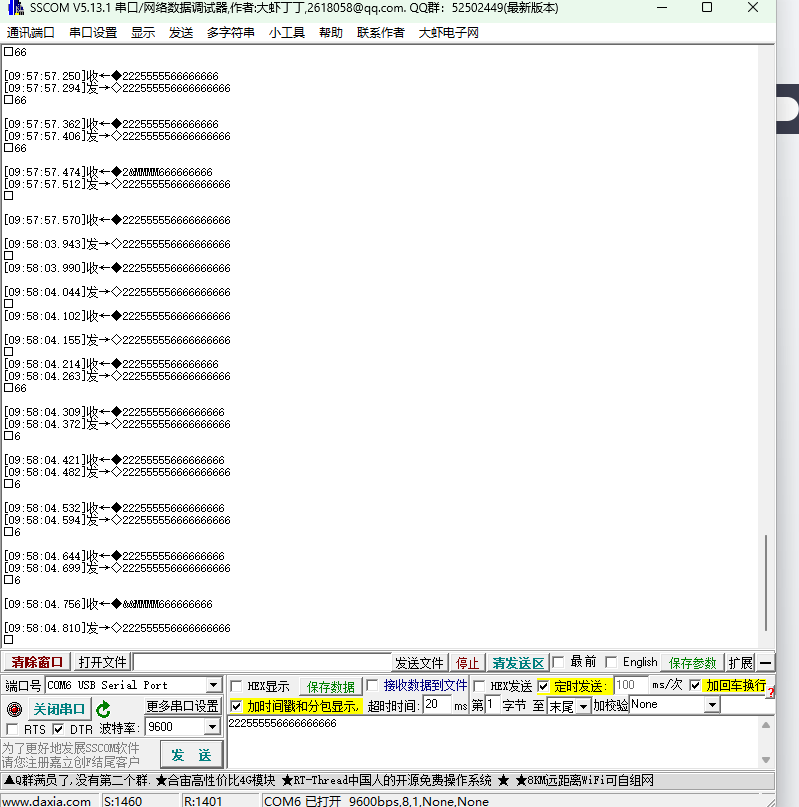This screenshot has height=807, width=799.
Task: Click the send text area containing 222555556666666666
Action: pos(493,742)
